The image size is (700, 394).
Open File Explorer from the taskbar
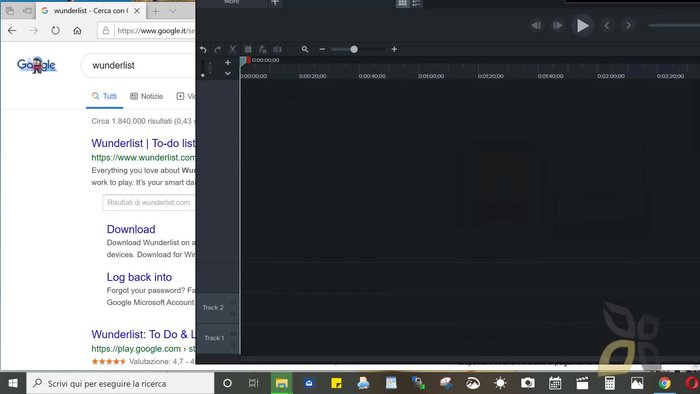[282, 383]
